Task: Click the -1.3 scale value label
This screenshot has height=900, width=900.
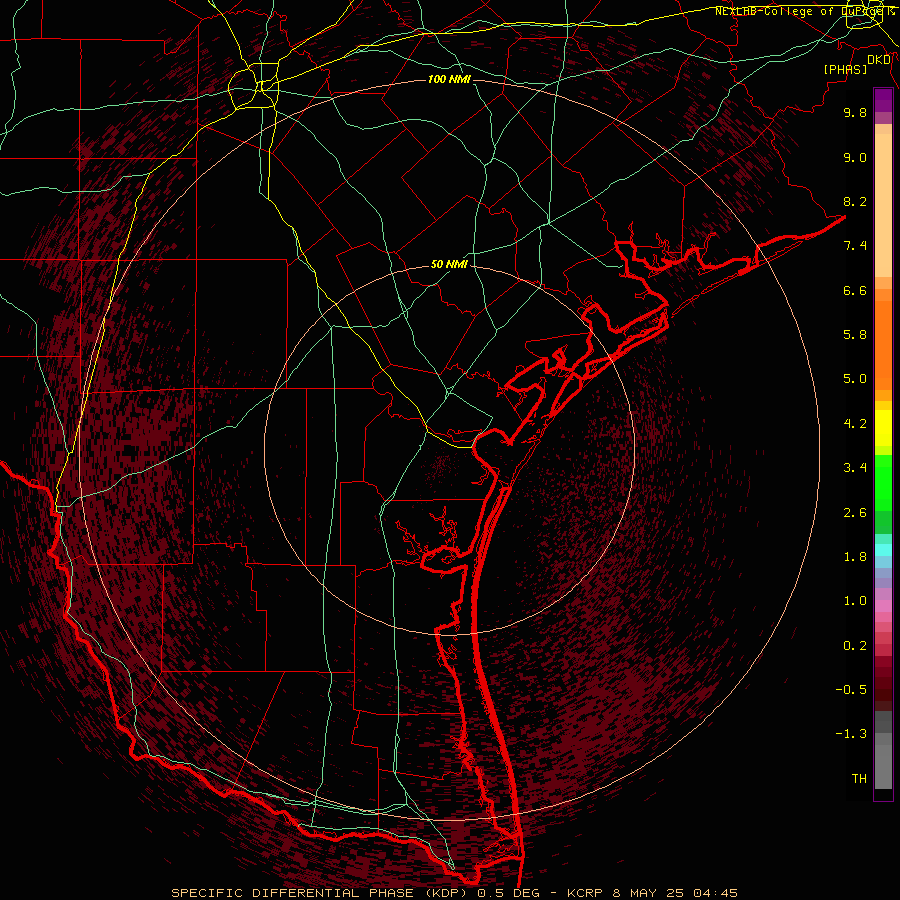Action: click(851, 734)
